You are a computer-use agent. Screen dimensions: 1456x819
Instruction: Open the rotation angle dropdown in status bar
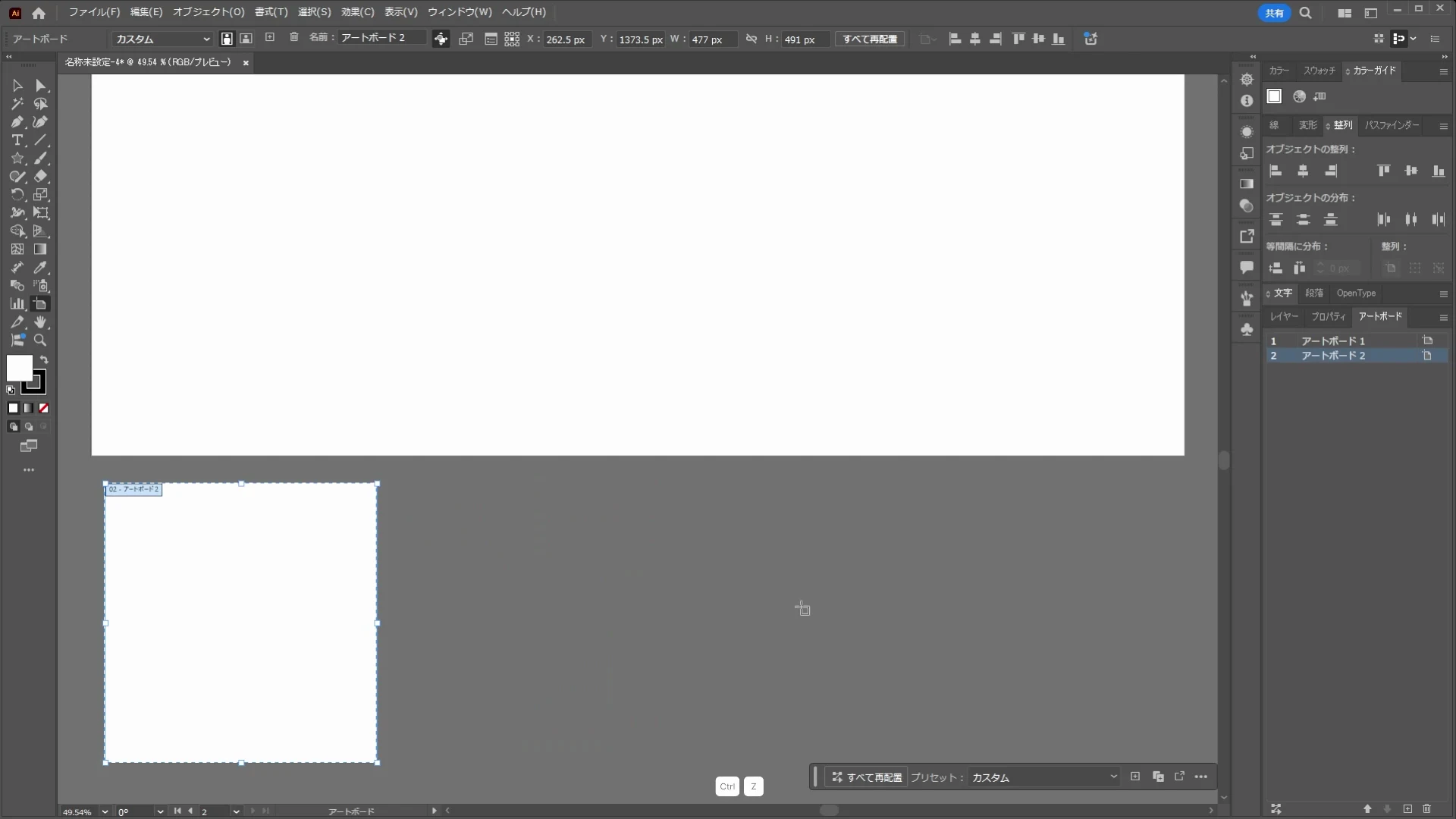[x=160, y=811]
